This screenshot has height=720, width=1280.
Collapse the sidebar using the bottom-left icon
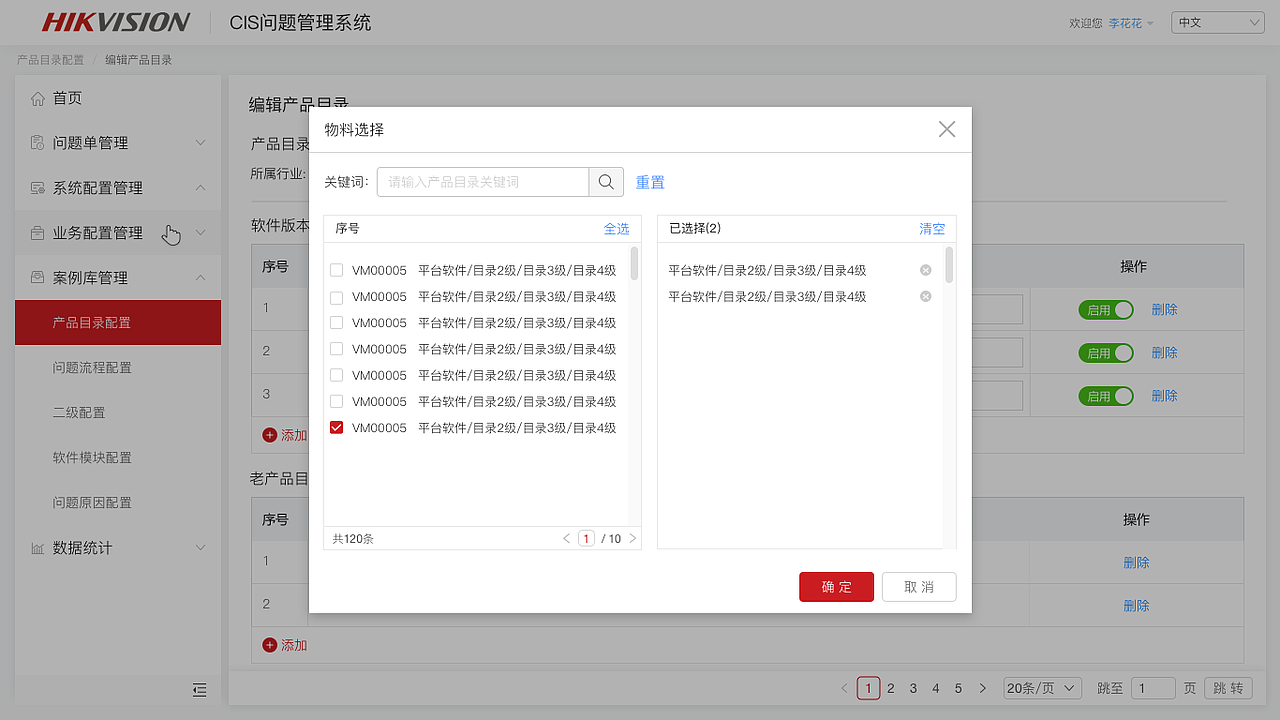pos(199,690)
